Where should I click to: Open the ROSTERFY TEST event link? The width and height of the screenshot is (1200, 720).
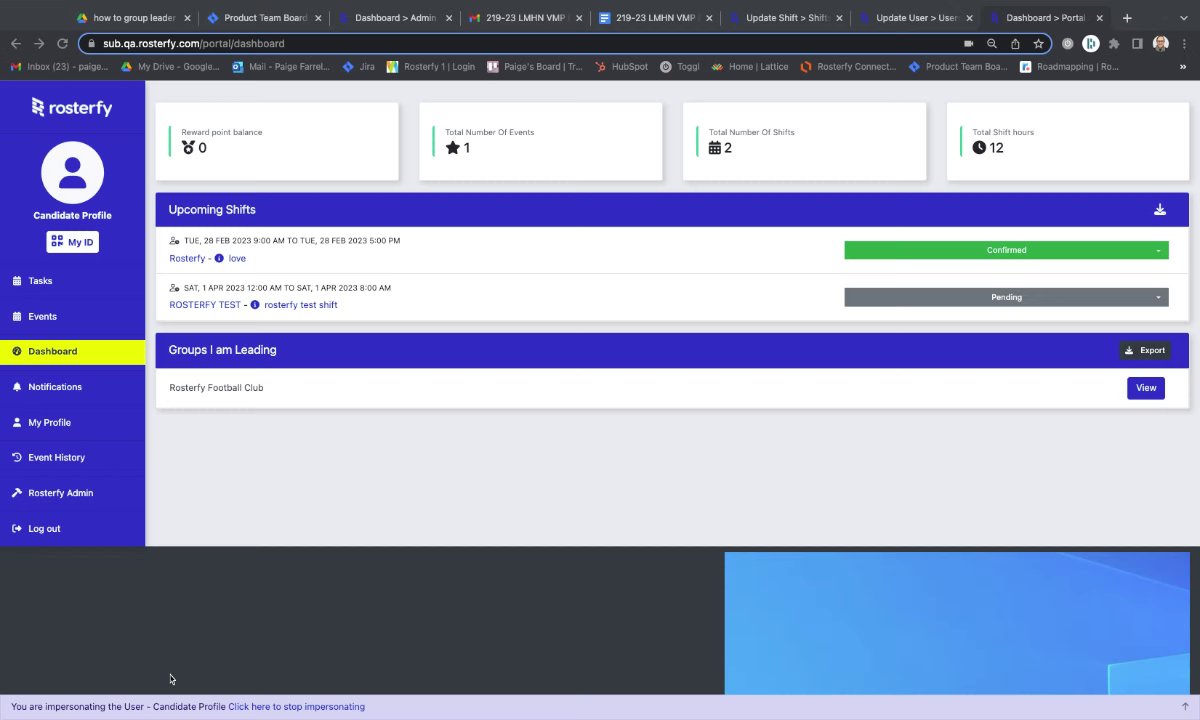205,305
